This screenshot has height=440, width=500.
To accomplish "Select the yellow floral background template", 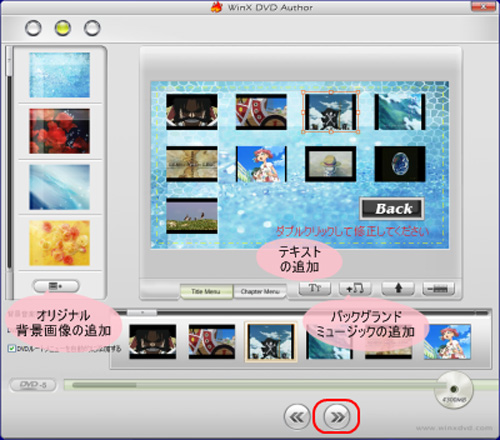I will coord(60,243).
